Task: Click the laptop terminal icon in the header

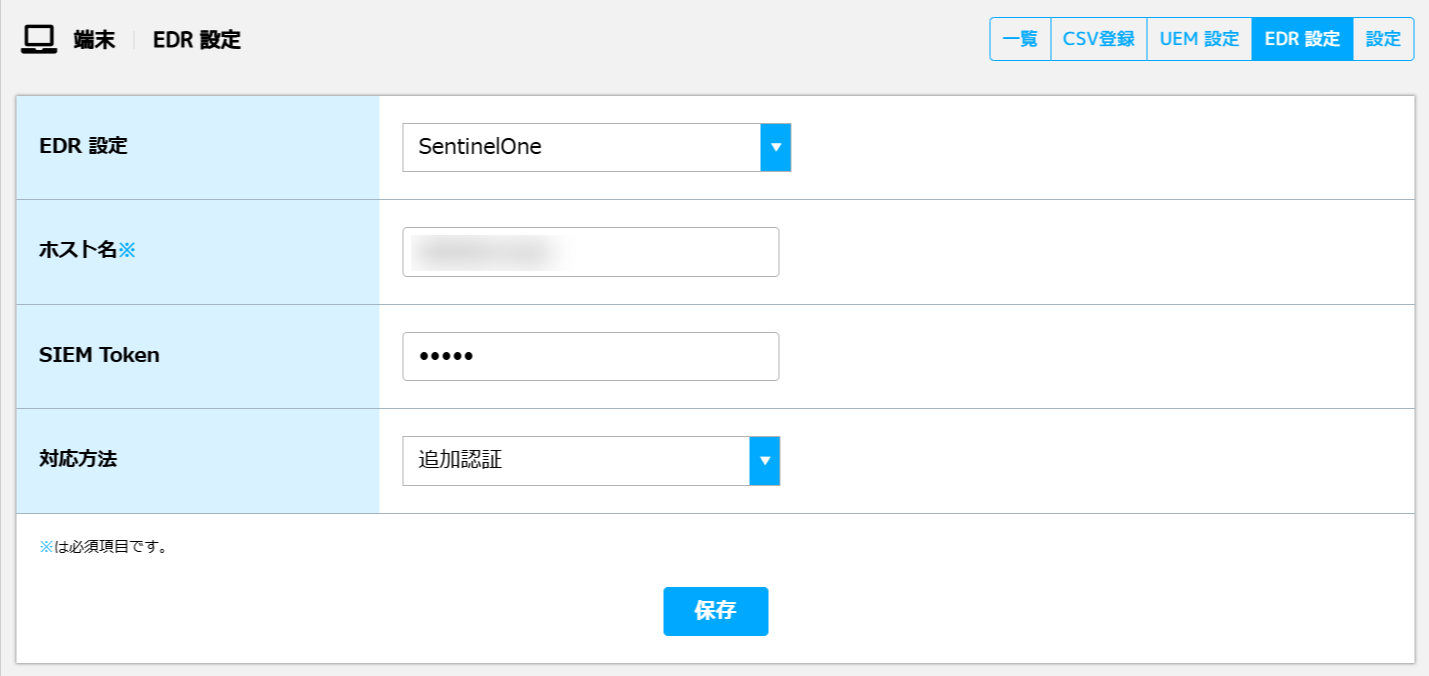Action: [39, 39]
